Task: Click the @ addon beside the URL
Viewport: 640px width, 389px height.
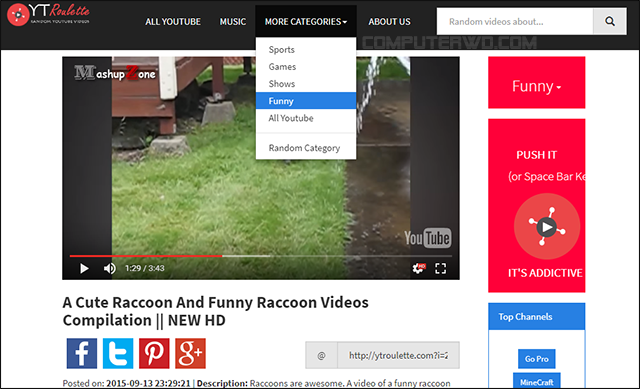Action: click(322, 355)
